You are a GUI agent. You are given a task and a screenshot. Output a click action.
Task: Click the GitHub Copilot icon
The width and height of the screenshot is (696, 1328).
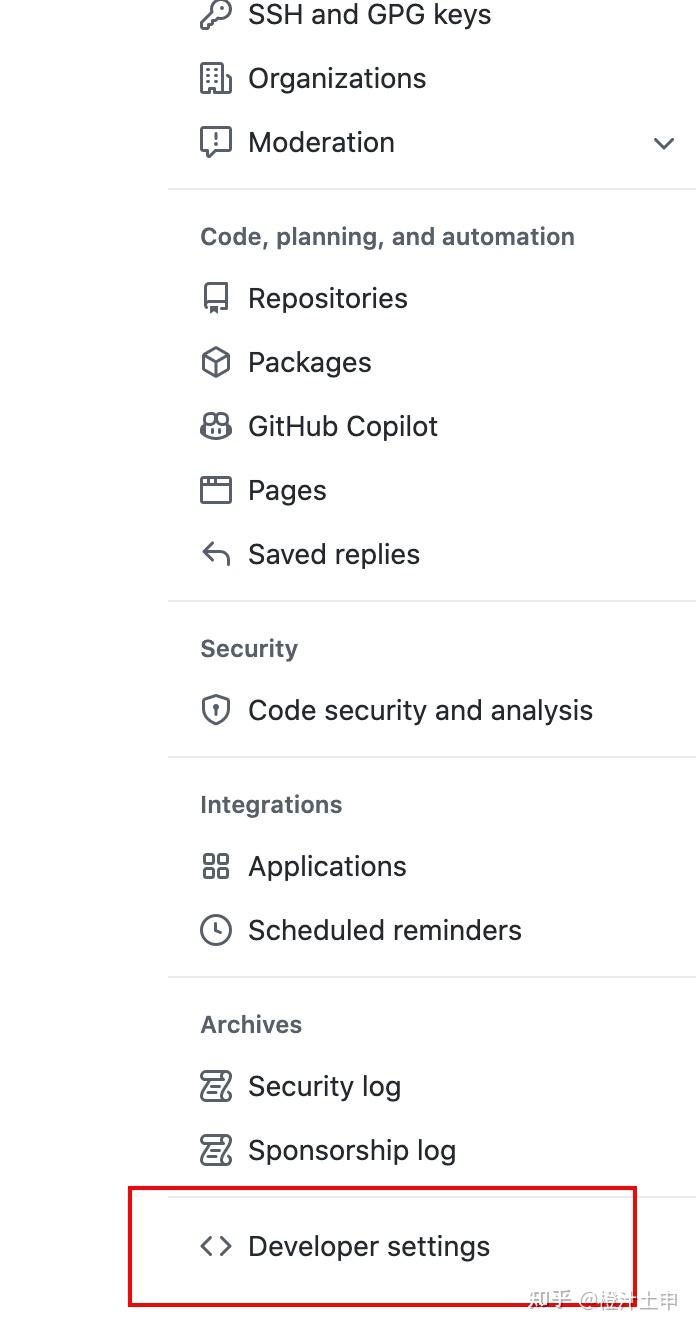click(216, 426)
